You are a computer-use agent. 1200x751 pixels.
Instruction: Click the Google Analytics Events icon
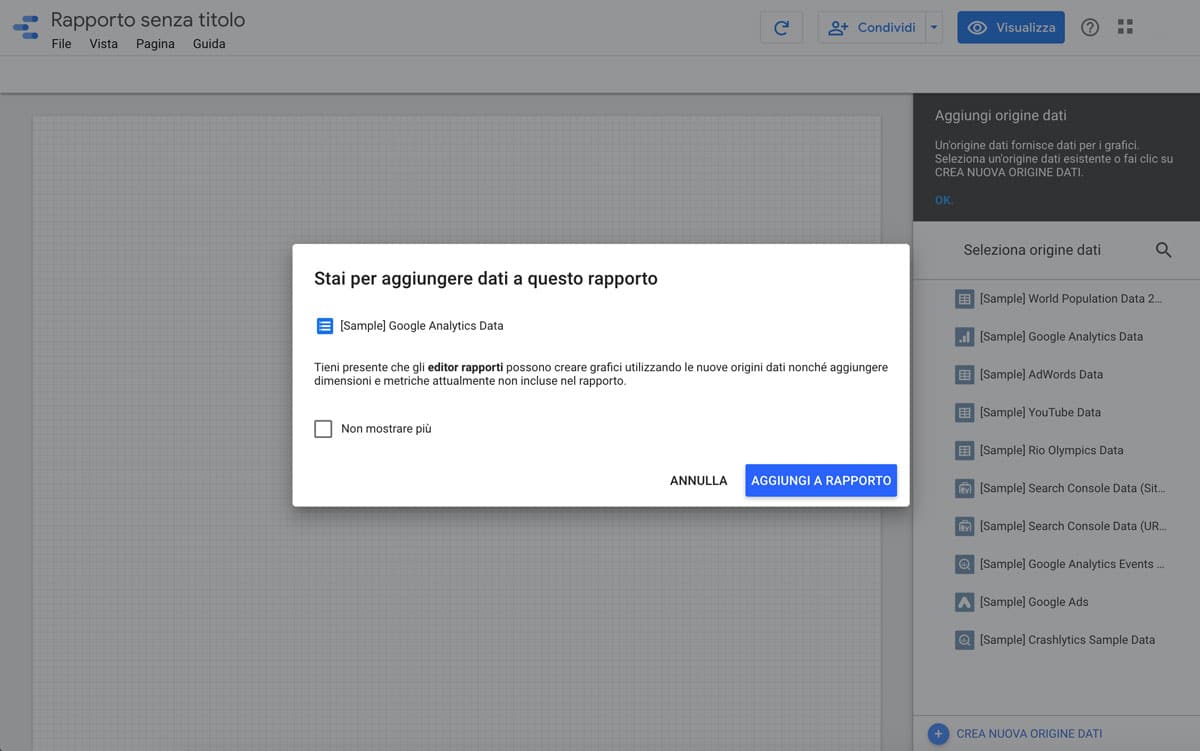pyautogui.click(x=964, y=565)
